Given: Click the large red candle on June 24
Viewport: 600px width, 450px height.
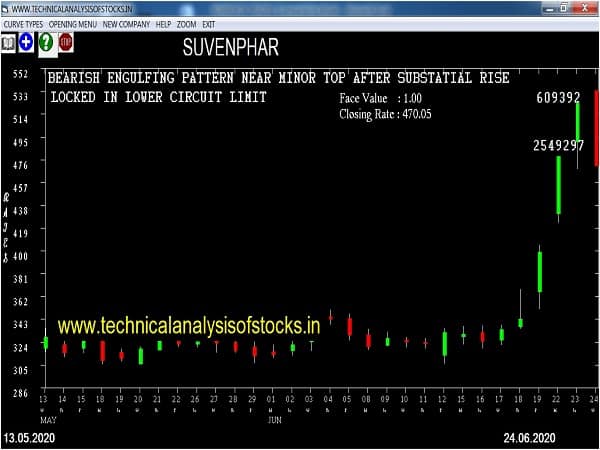Looking at the screenshot, I should coord(596,127).
